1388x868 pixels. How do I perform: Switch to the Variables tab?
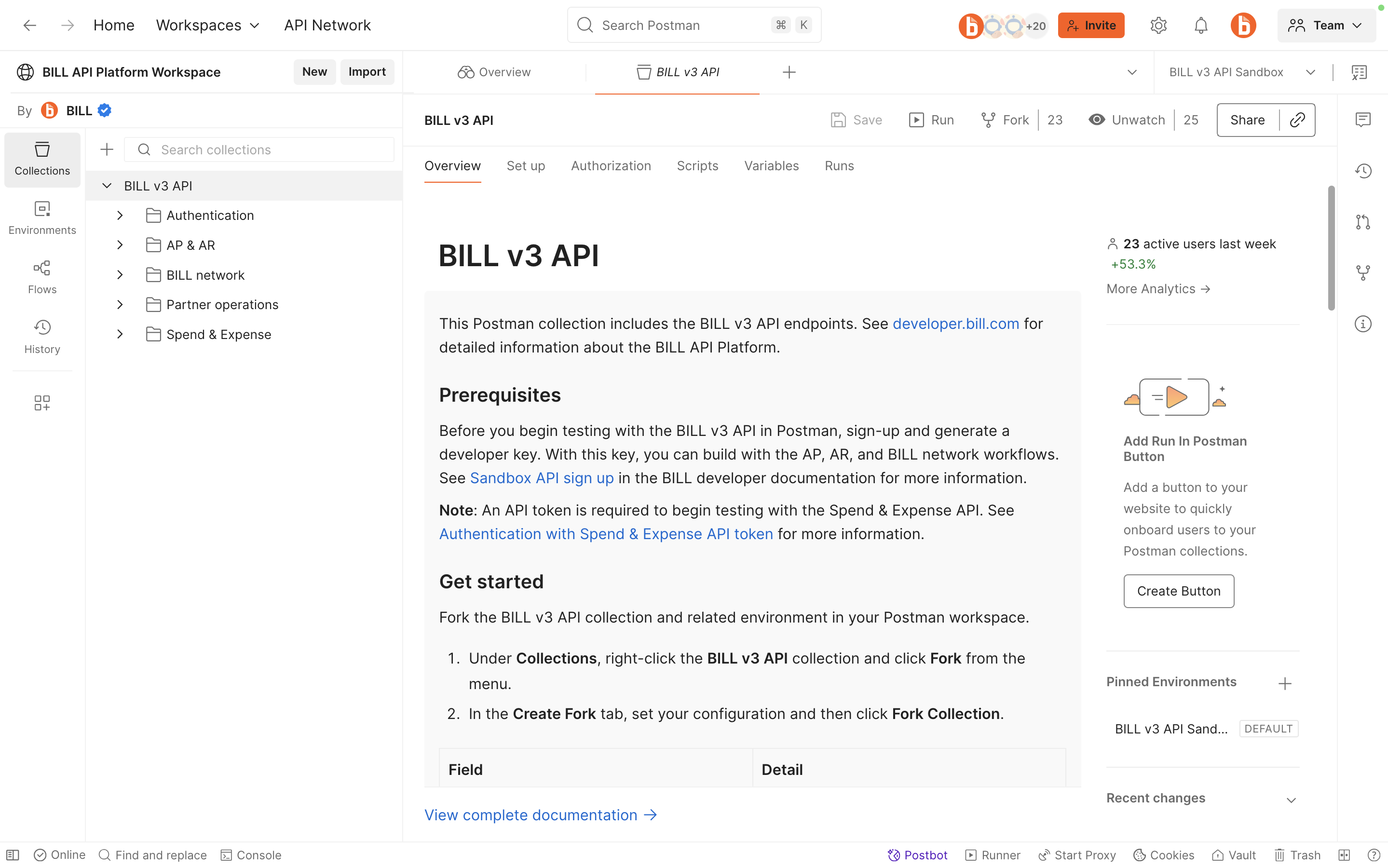(x=772, y=166)
